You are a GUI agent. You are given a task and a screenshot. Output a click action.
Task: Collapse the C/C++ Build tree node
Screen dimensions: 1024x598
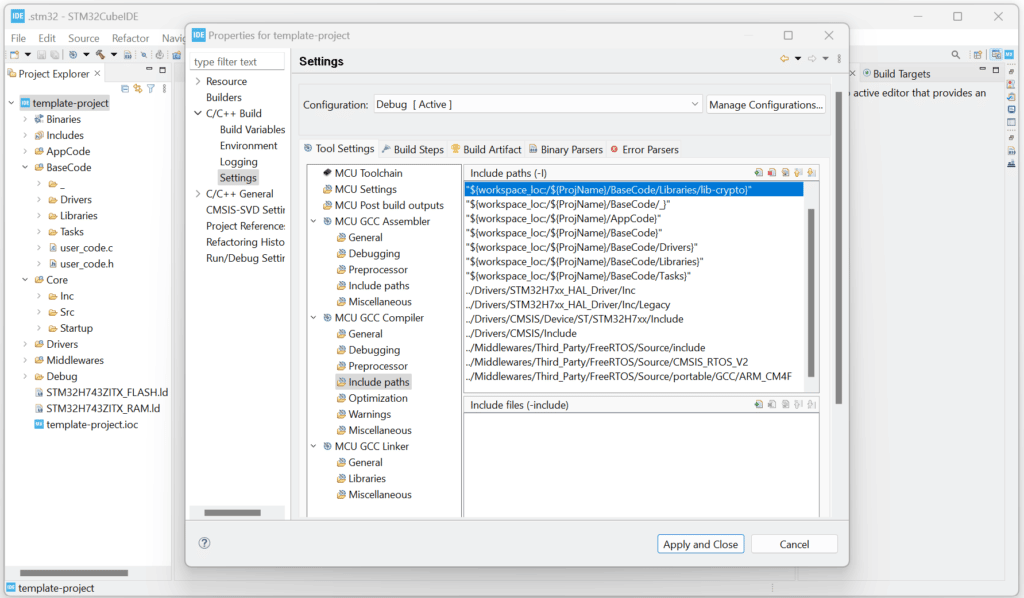pyautogui.click(x=198, y=114)
